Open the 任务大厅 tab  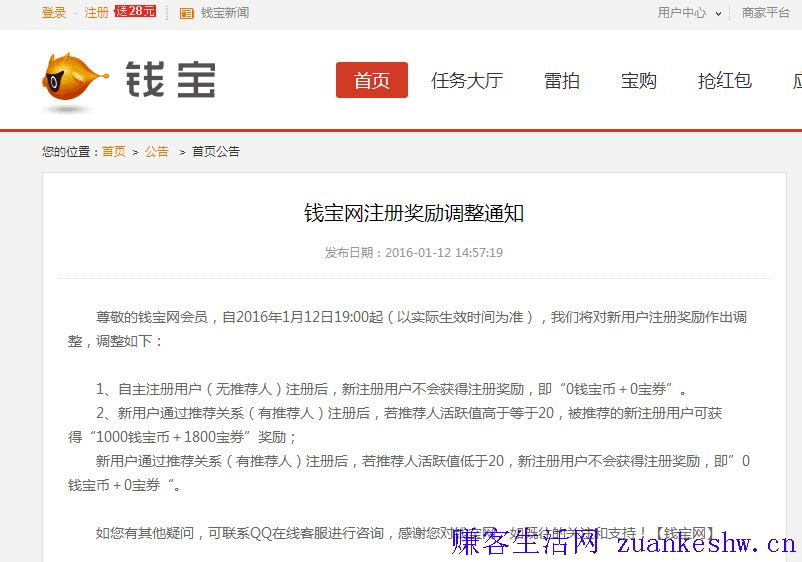coord(467,80)
